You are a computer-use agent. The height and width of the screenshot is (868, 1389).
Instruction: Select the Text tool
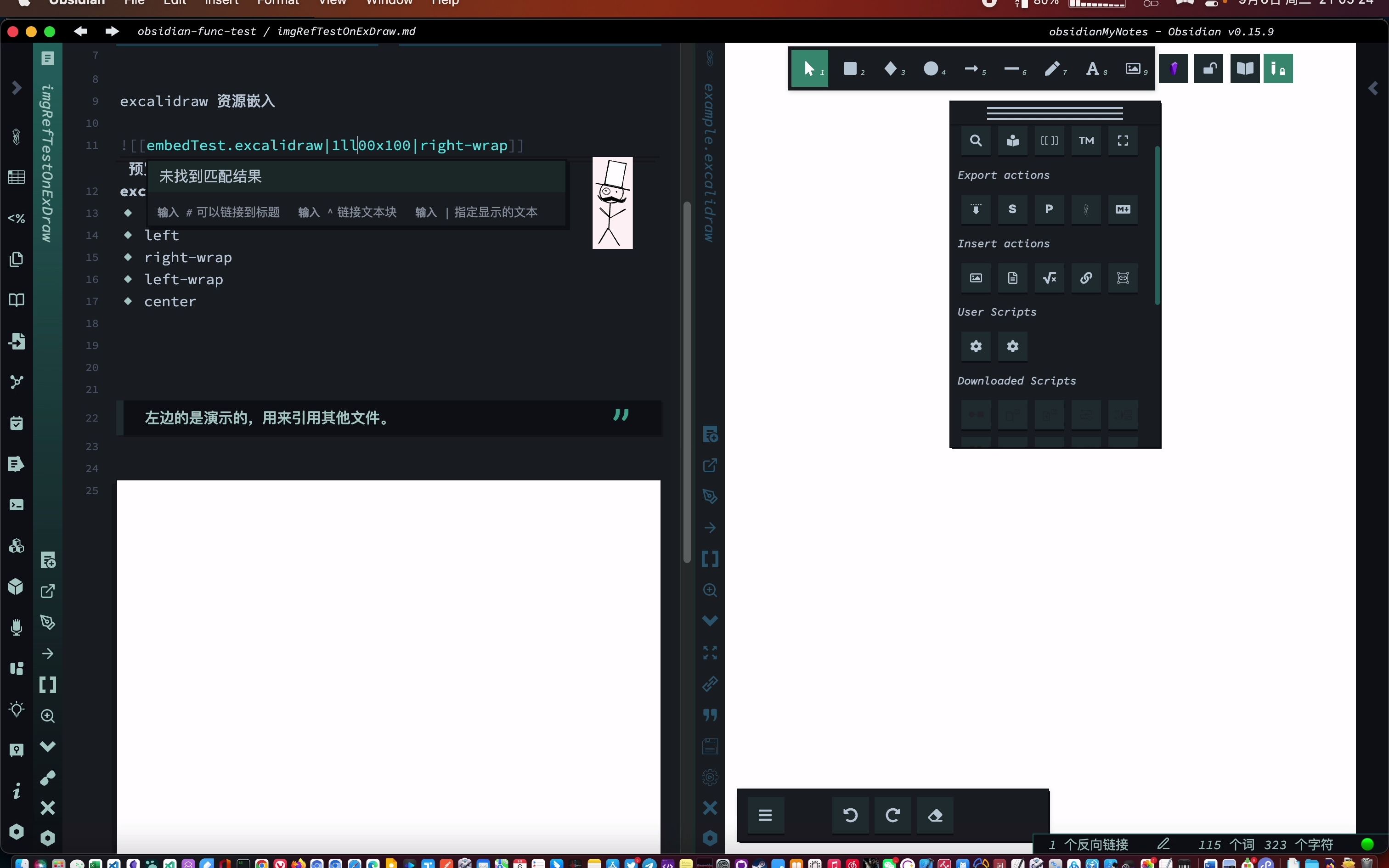click(x=1093, y=69)
